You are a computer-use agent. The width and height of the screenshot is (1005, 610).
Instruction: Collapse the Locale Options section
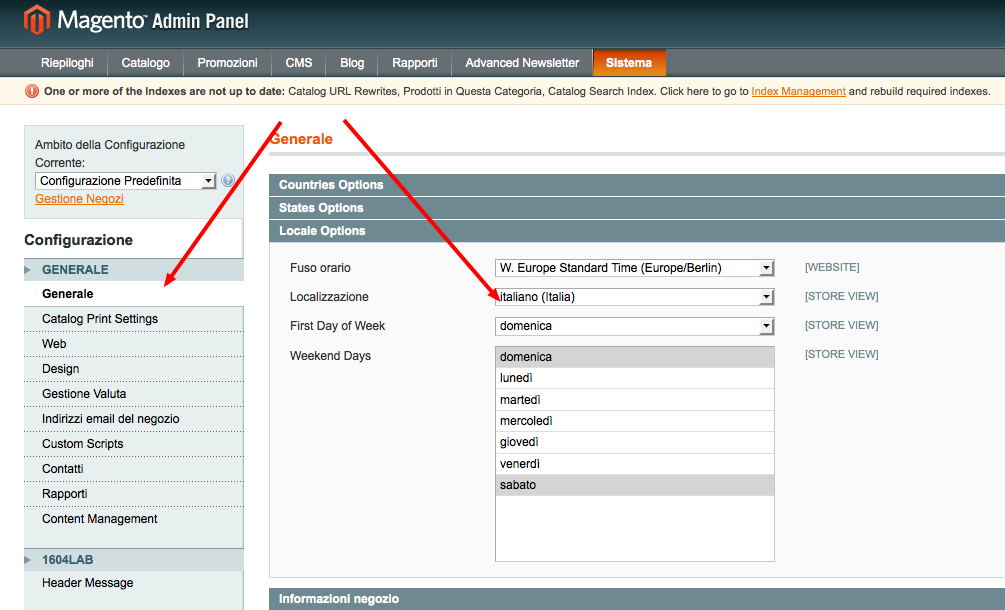point(322,231)
